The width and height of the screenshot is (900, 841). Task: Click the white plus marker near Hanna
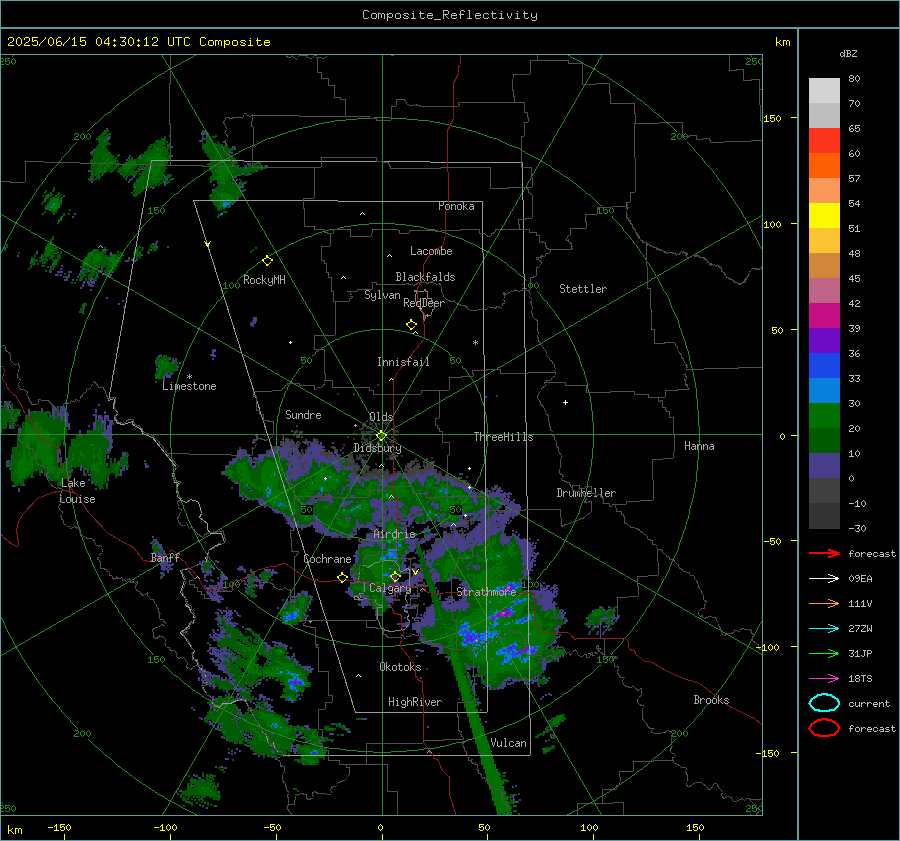[x=565, y=402]
